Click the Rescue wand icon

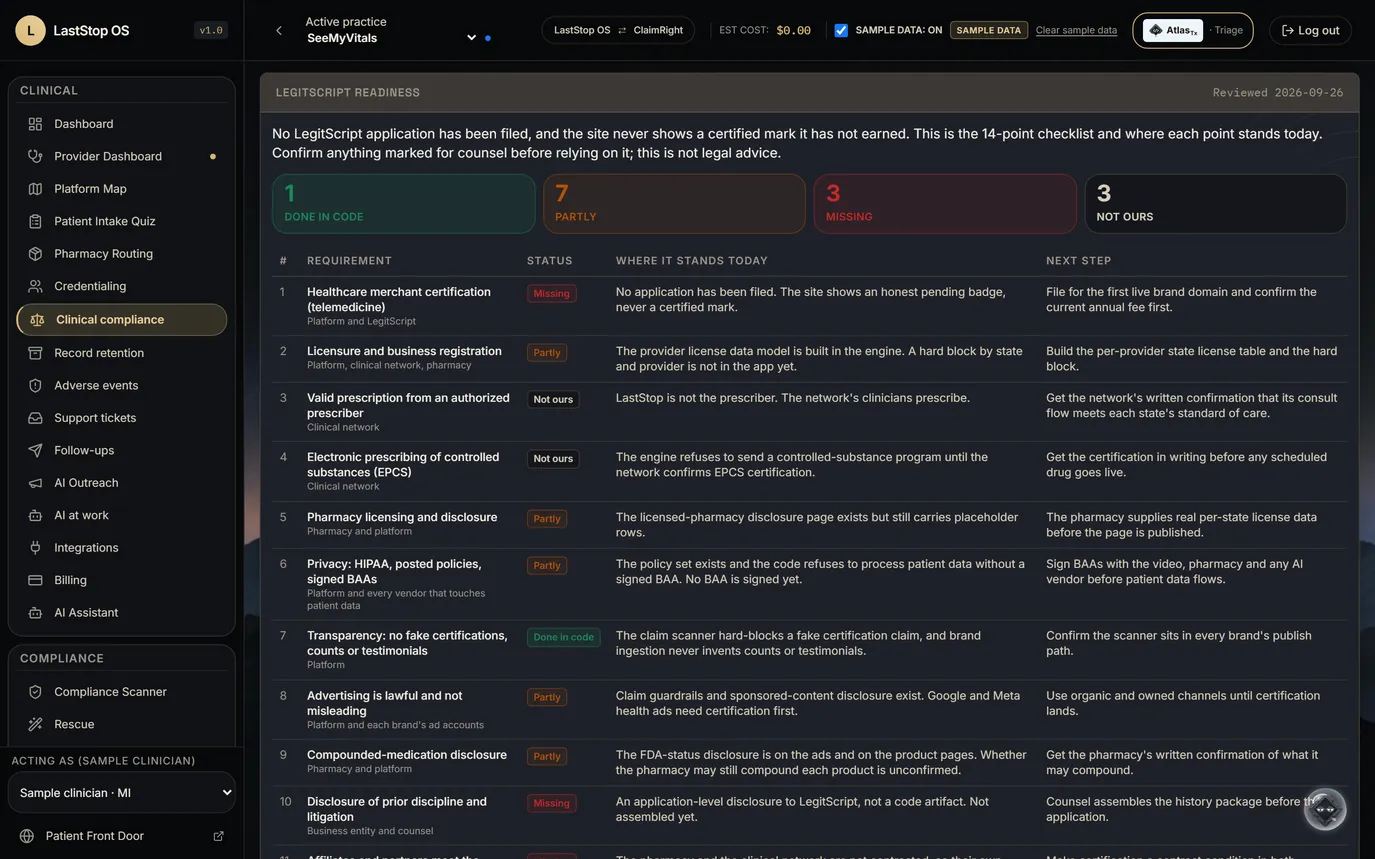35,724
